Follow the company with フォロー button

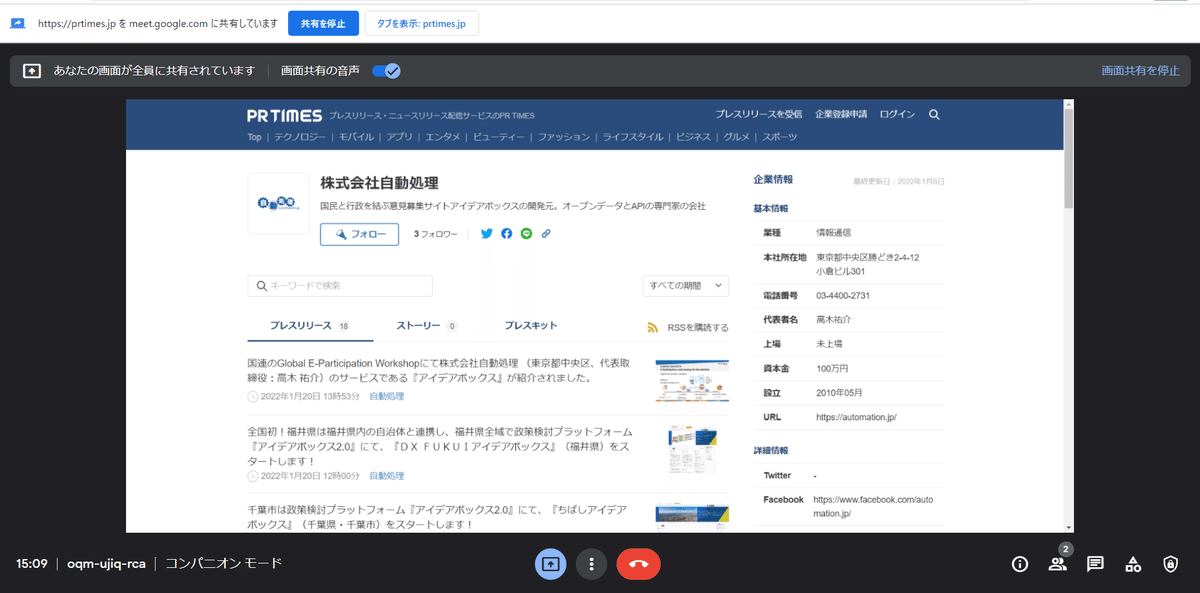tap(359, 234)
